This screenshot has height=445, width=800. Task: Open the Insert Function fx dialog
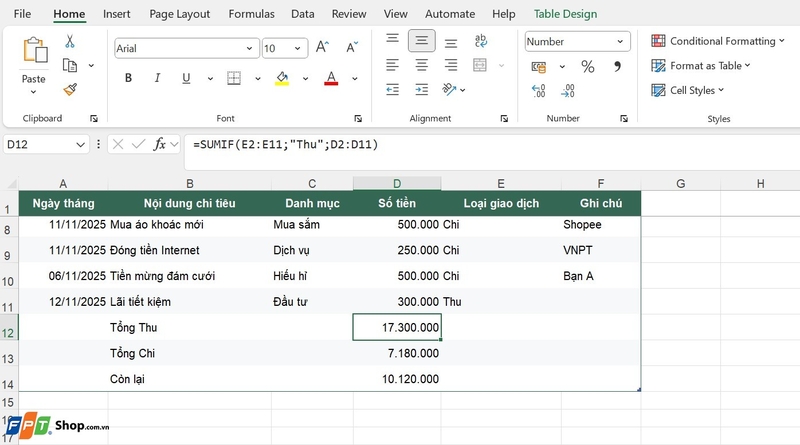pyautogui.click(x=160, y=144)
